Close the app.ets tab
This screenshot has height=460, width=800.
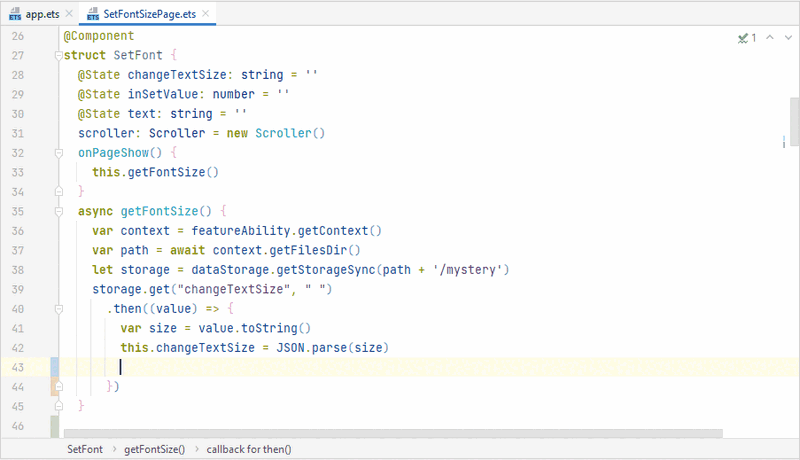tap(68, 15)
